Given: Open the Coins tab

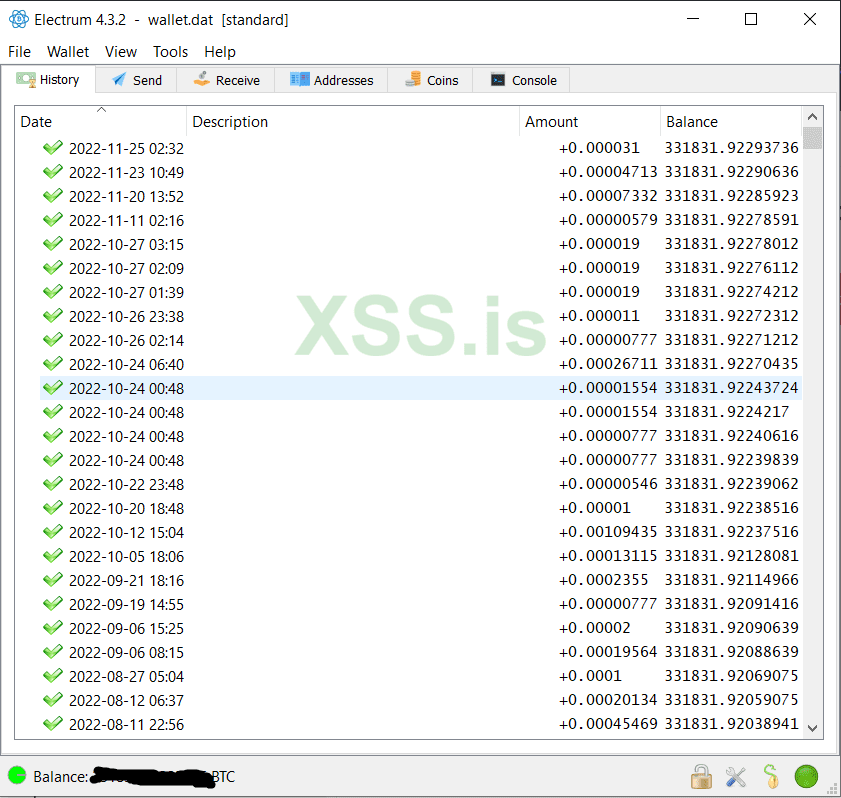Looking at the screenshot, I should point(431,80).
